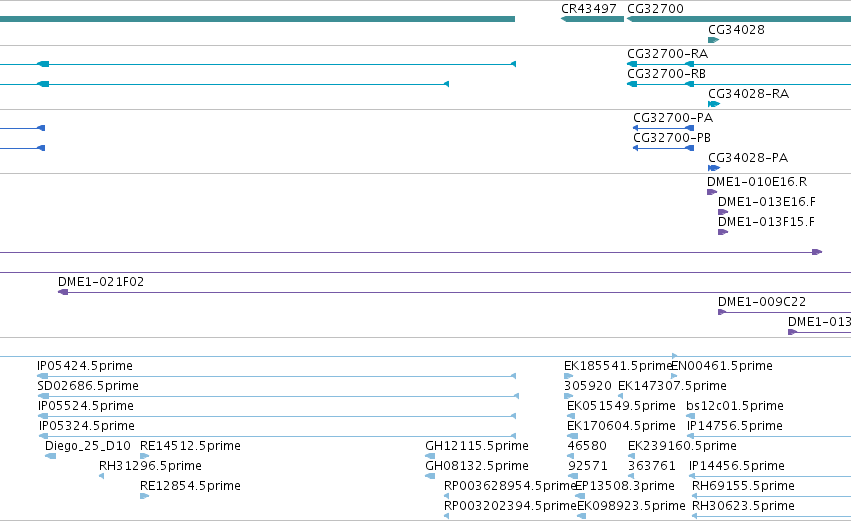Select the CG32700-RB transcript label
Screen dimensions: 851x521
[x=666, y=74]
